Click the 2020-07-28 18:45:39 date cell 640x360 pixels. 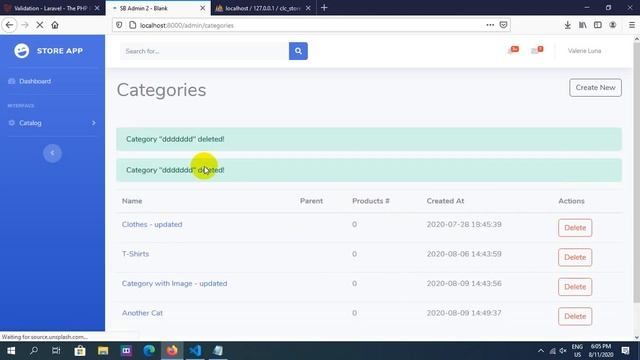pyautogui.click(x=464, y=224)
